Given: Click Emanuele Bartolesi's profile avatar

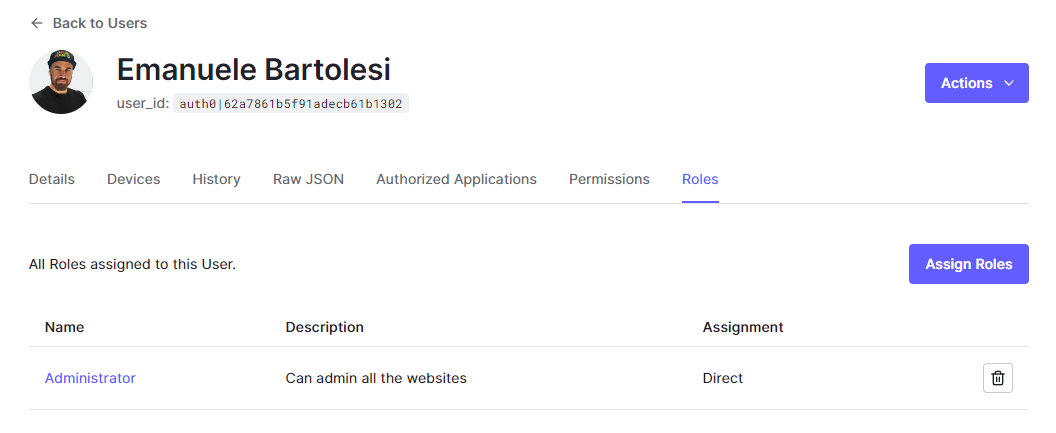Looking at the screenshot, I should coord(61,82).
